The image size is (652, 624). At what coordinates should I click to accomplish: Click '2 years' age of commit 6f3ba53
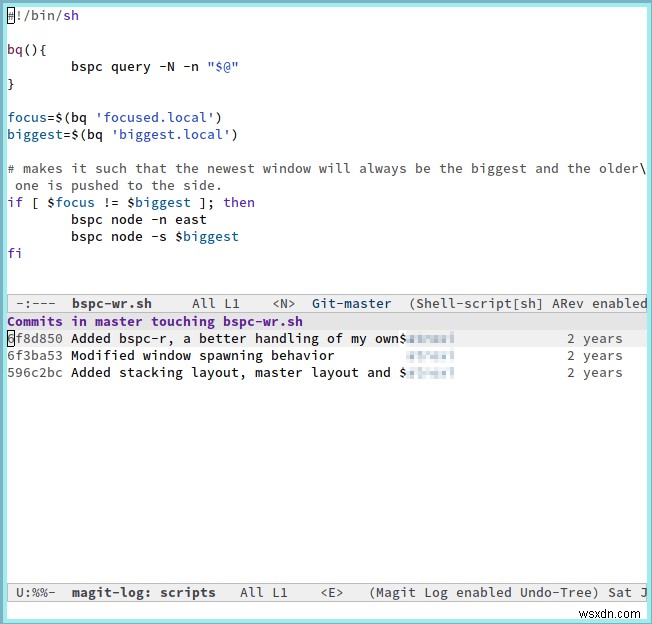[595, 356]
